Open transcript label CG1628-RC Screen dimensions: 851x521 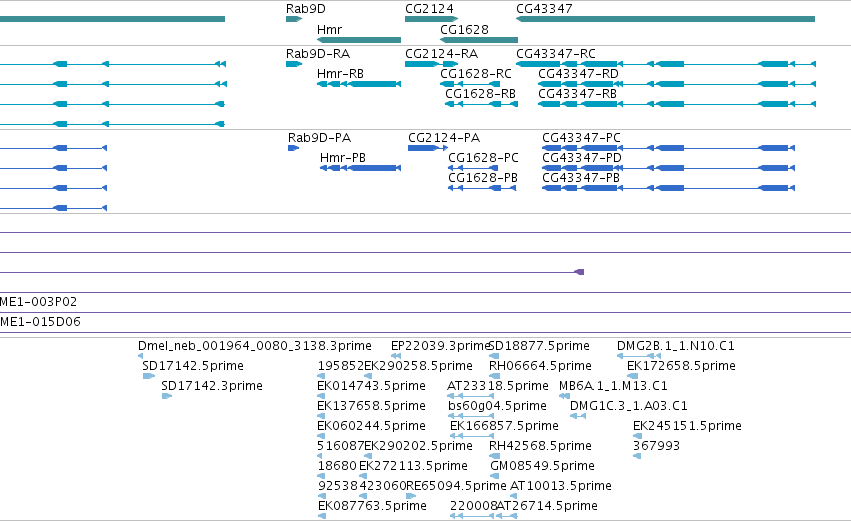(x=475, y=73)
